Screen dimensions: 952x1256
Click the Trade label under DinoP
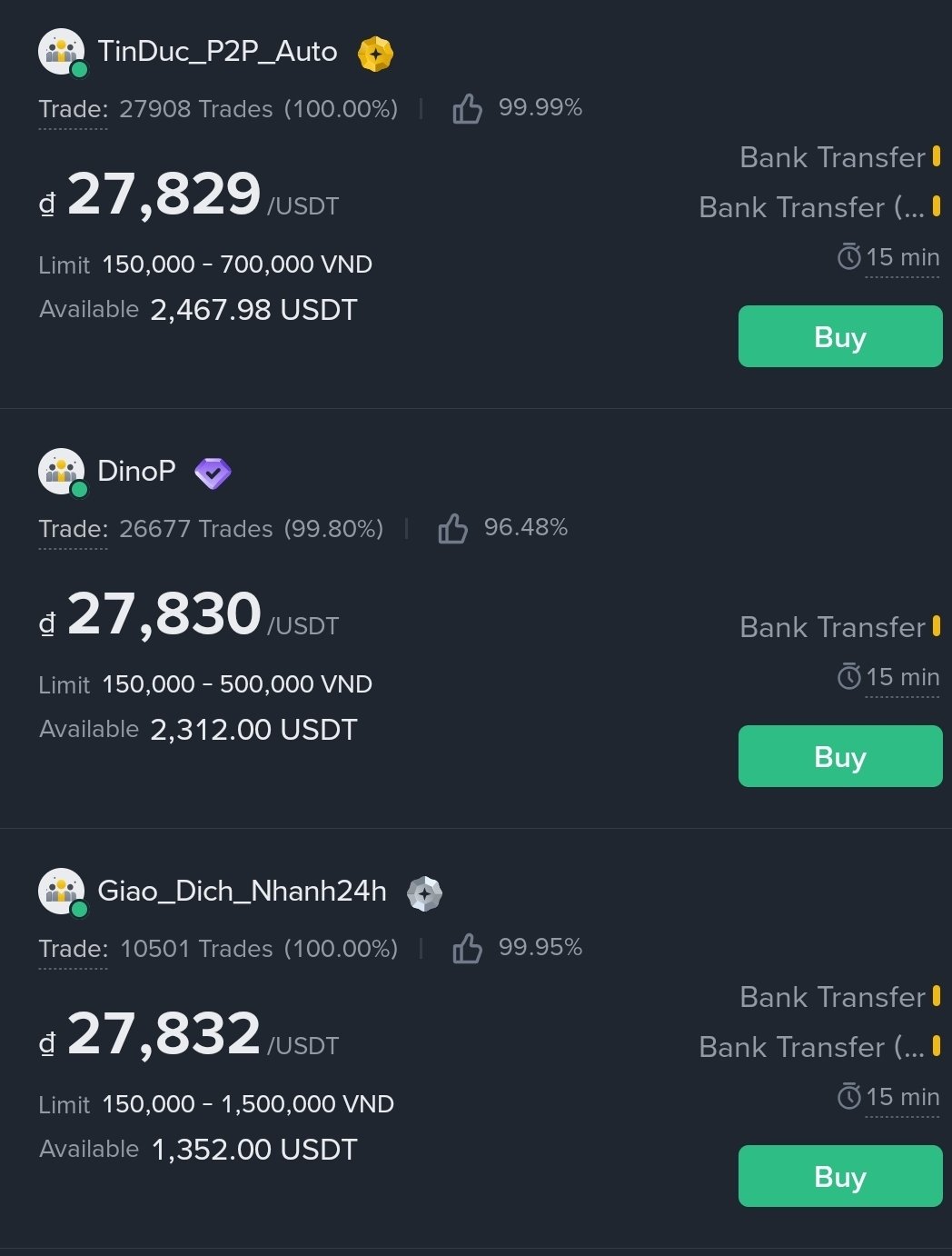point(73,529)
